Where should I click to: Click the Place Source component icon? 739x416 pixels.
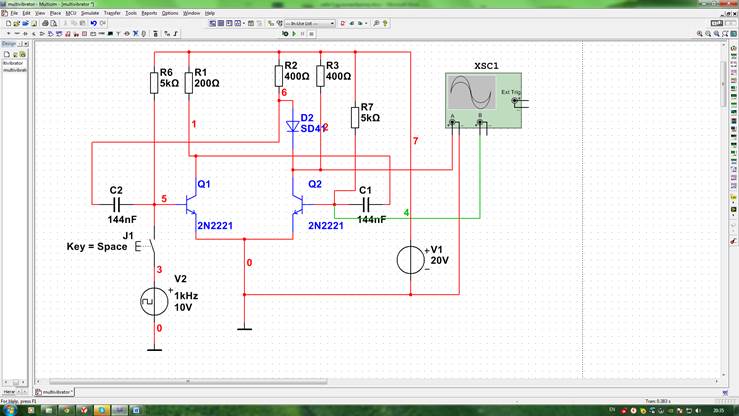pyautogui.click(x=8, y=34)
